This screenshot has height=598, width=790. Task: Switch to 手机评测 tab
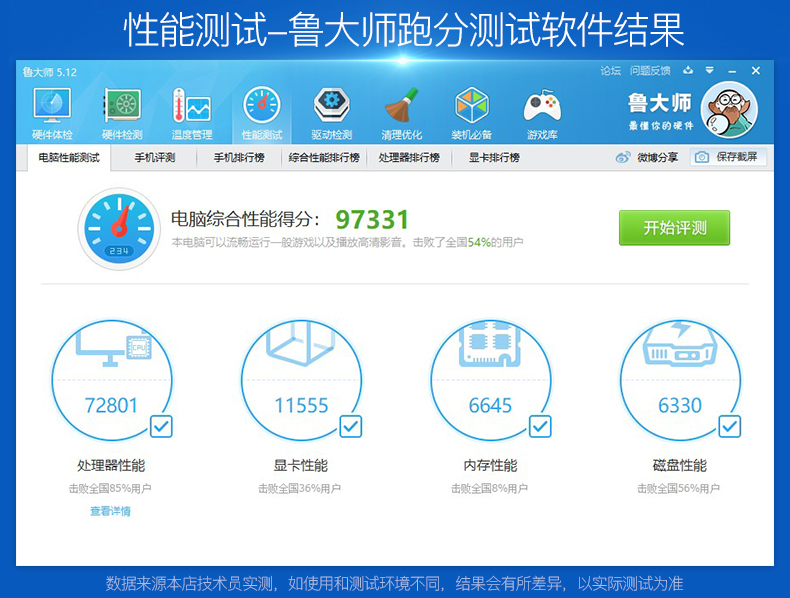pos(154,158)
